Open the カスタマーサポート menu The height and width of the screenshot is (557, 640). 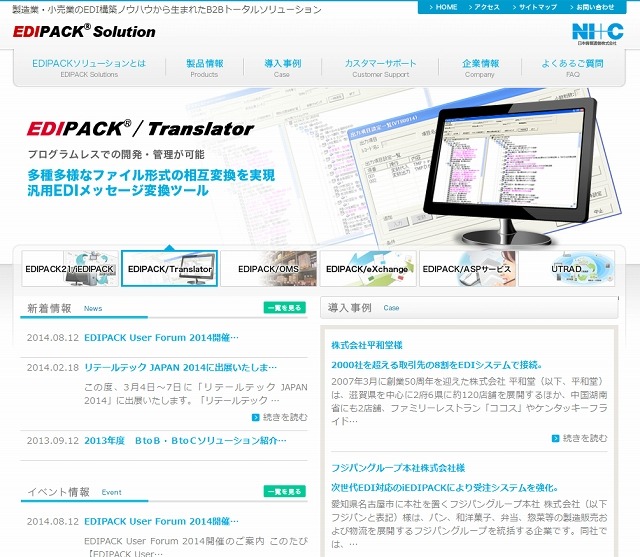[380, 68]
